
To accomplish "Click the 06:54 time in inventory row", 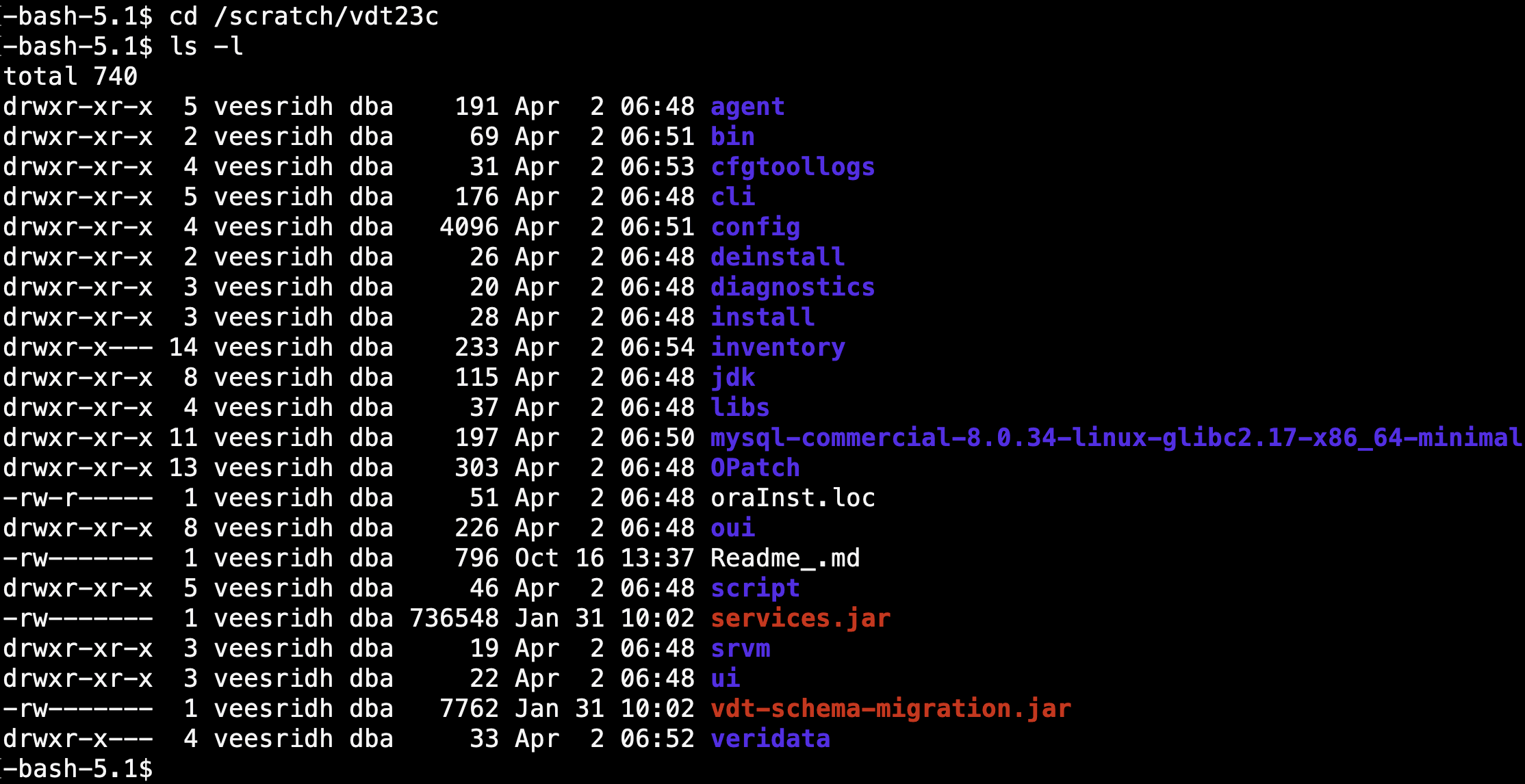I will pyautogui.click(x=657, y=348).
